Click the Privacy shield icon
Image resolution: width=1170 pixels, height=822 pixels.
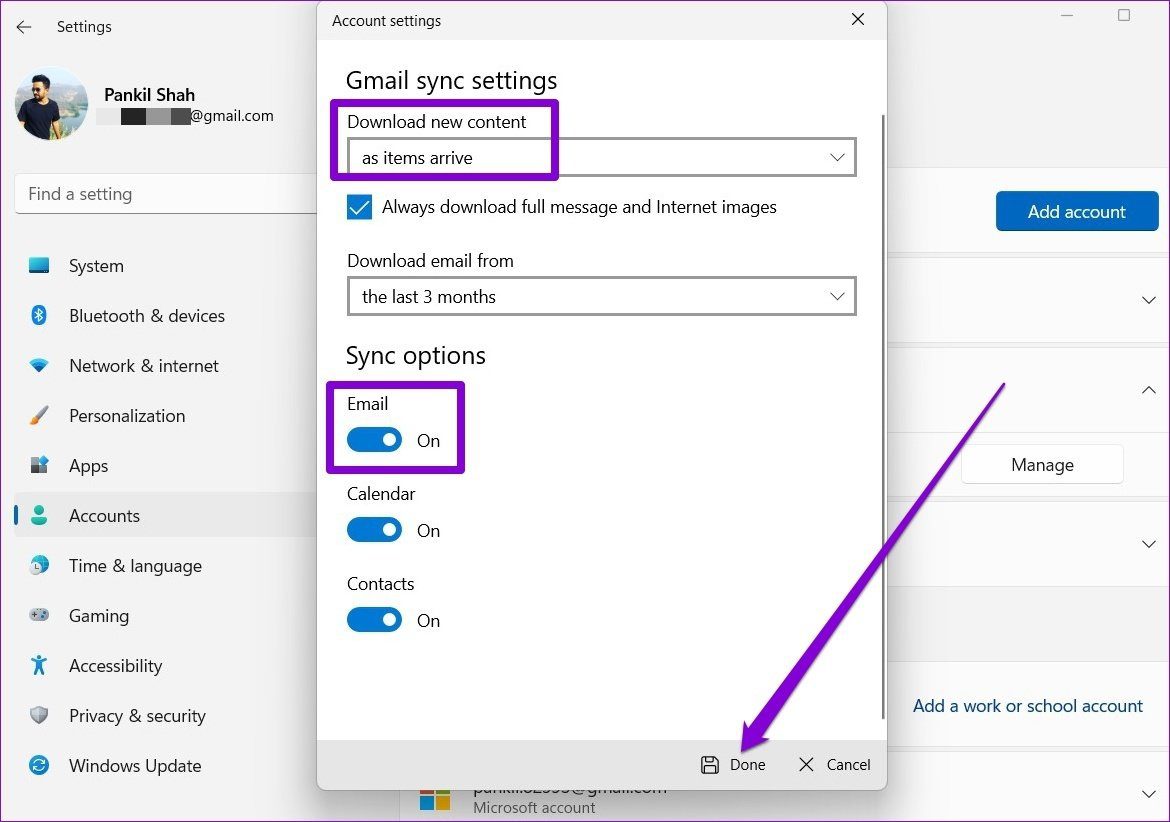[39, 715]
